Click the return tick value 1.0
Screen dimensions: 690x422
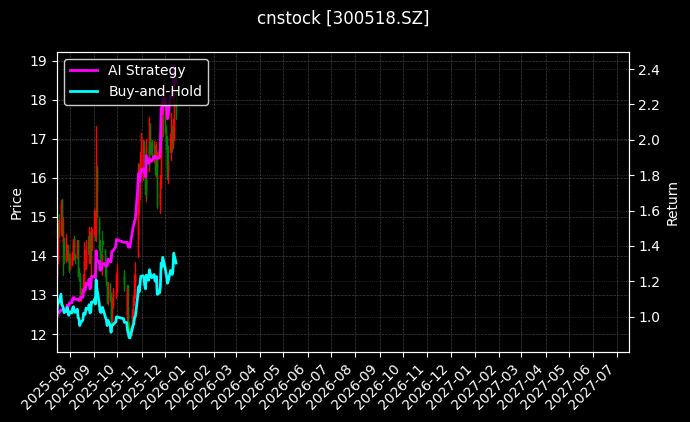(649, 317)
